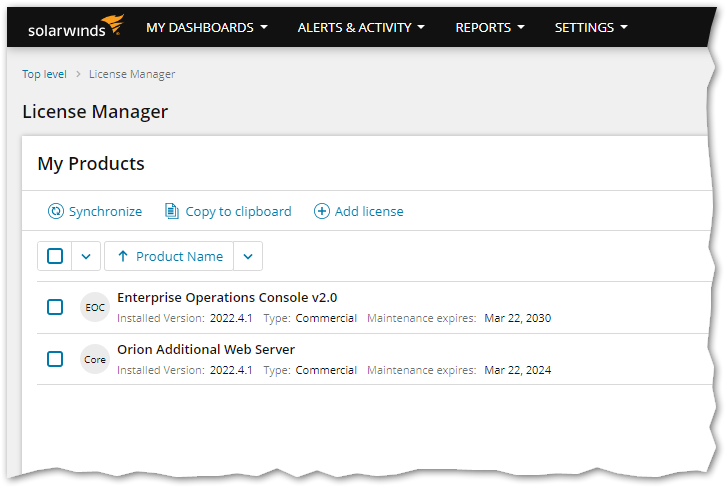Click the SolarWinds logo
The height and width of the screenshot is (489, 728).
pyautogui.click(x=76, y=26)
